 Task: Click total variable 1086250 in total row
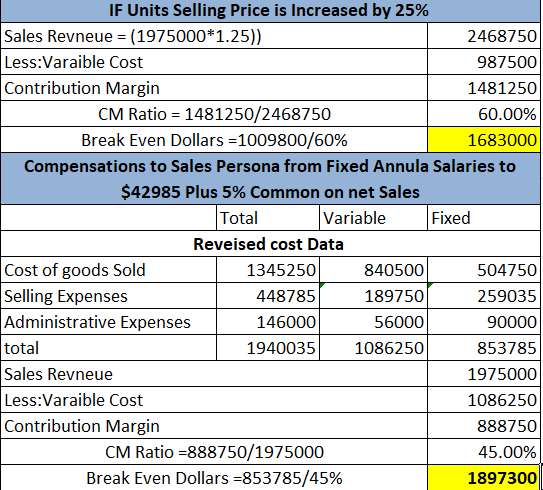click(373, 348)
